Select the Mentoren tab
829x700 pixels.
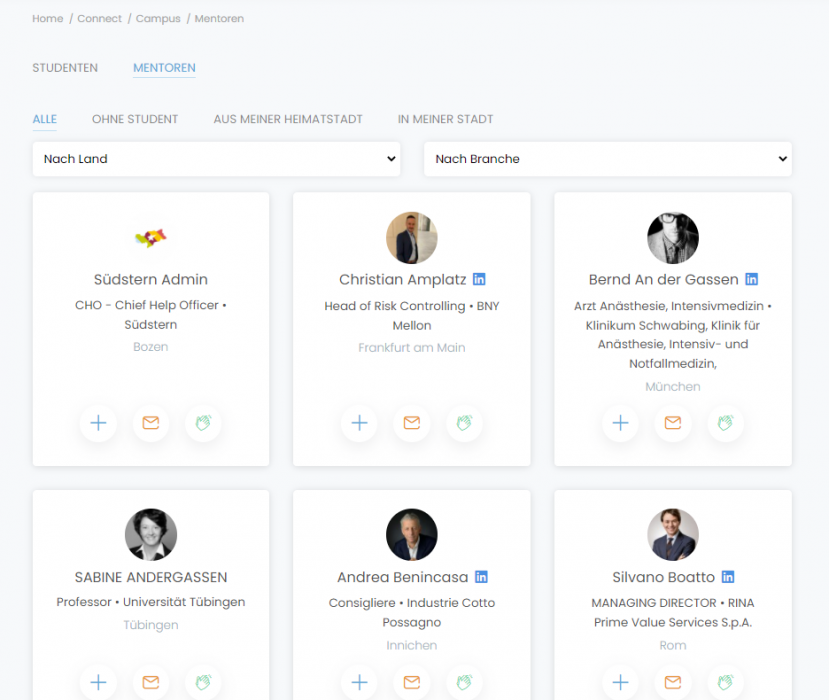[164, 68]
